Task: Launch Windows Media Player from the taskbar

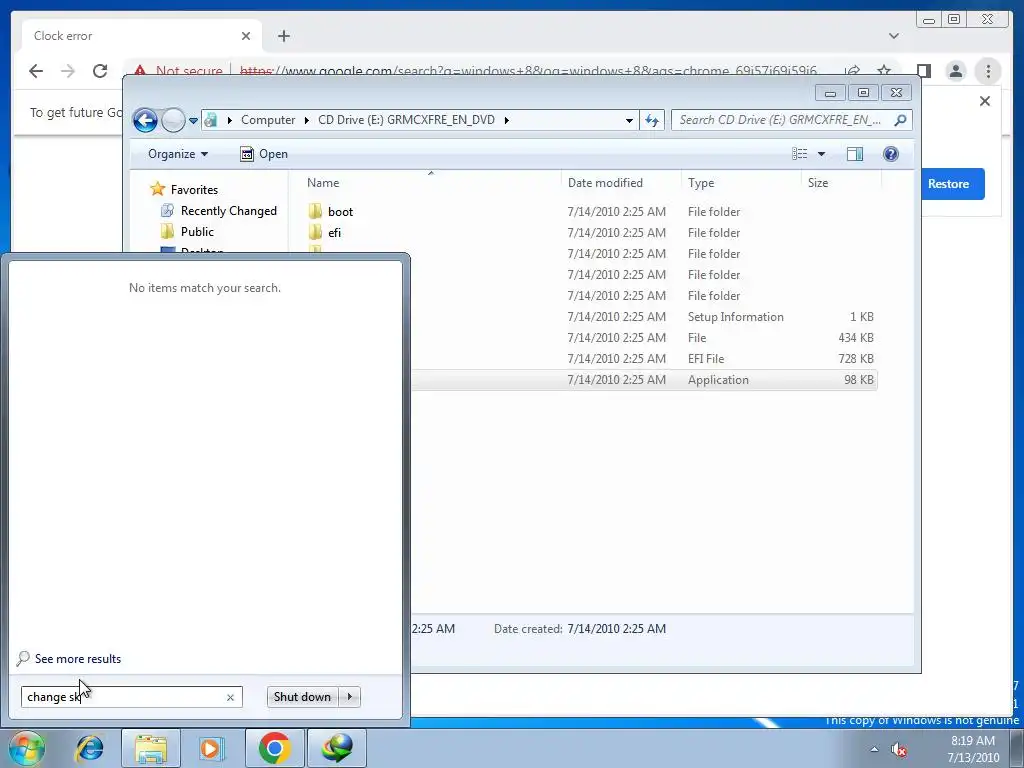Action: click(x=212, y=748)
